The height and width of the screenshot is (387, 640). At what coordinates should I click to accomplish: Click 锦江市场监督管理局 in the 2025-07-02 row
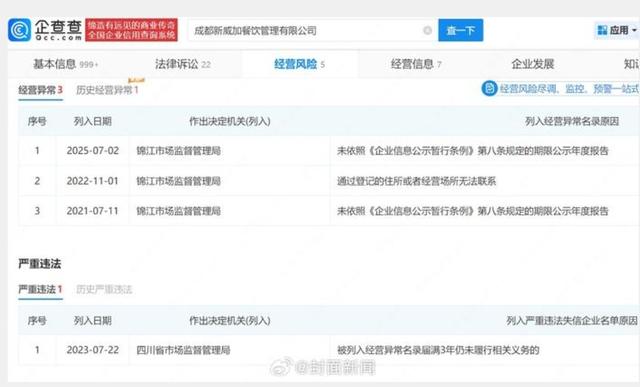tap(178, 151)
